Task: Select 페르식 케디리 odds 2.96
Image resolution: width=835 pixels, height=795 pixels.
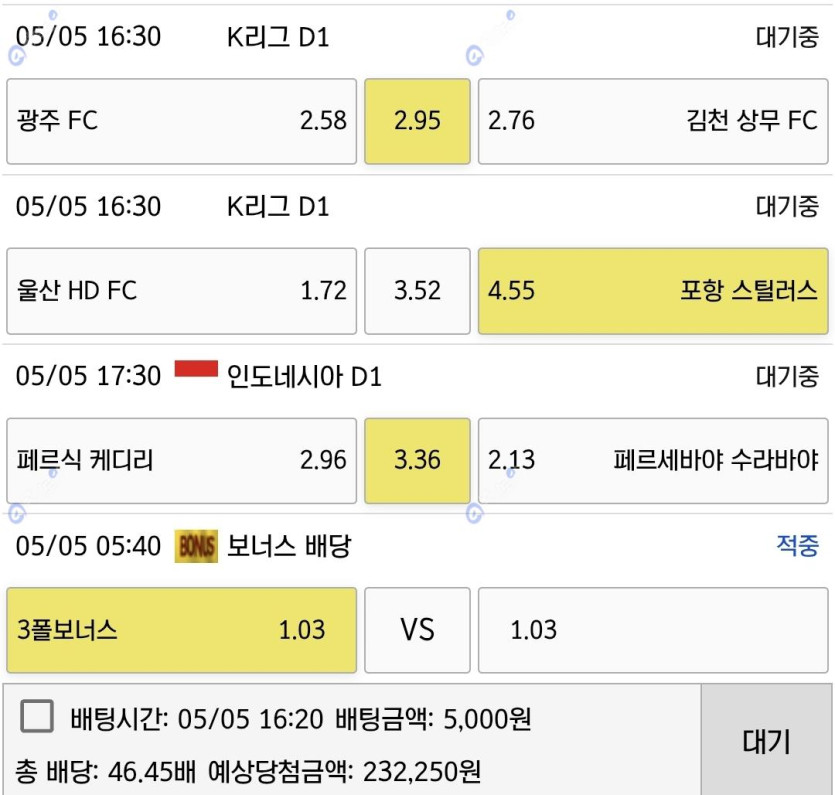Action: (x=182, y=461)
